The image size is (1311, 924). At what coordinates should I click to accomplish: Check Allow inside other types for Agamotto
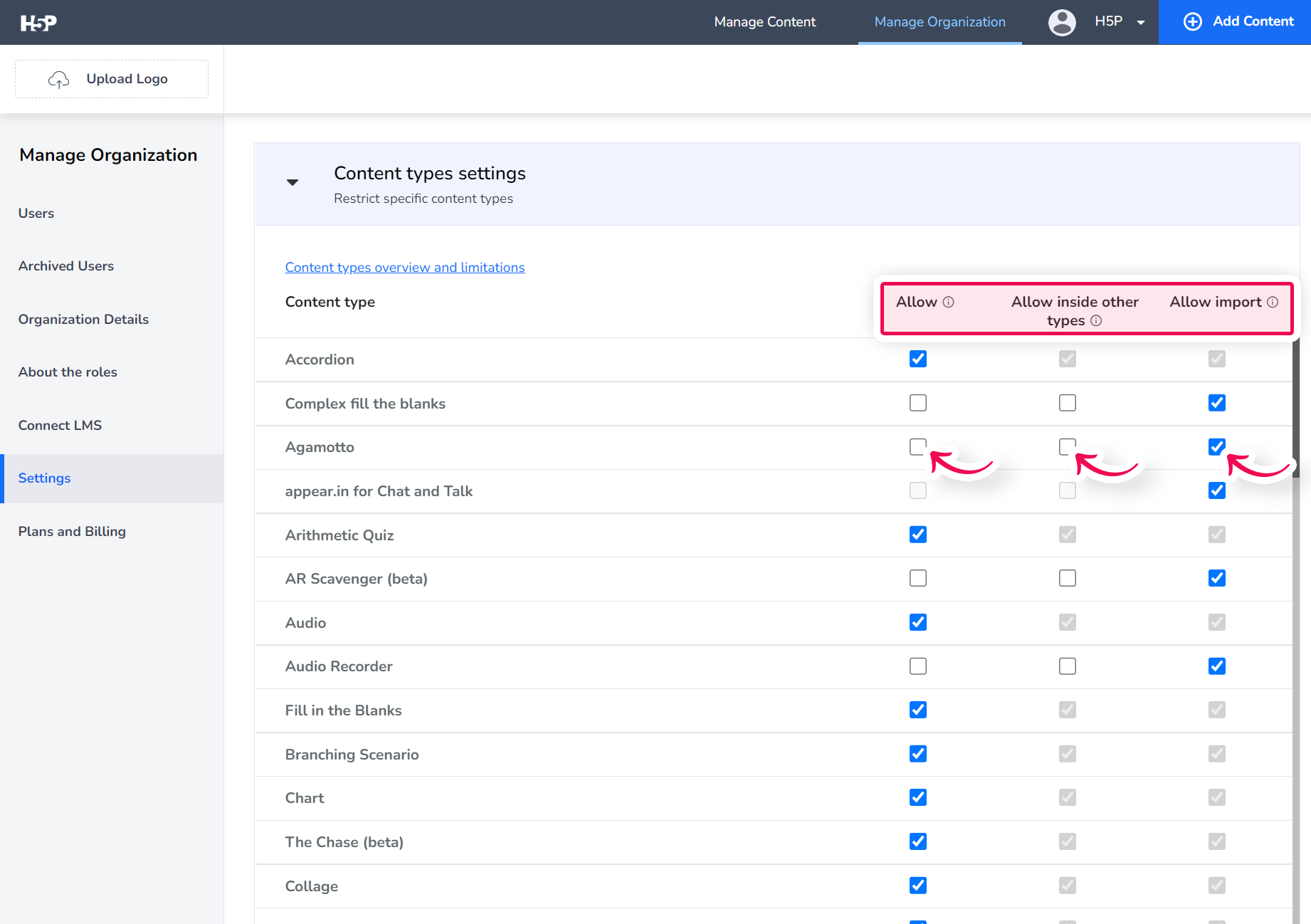point(1068,446)
